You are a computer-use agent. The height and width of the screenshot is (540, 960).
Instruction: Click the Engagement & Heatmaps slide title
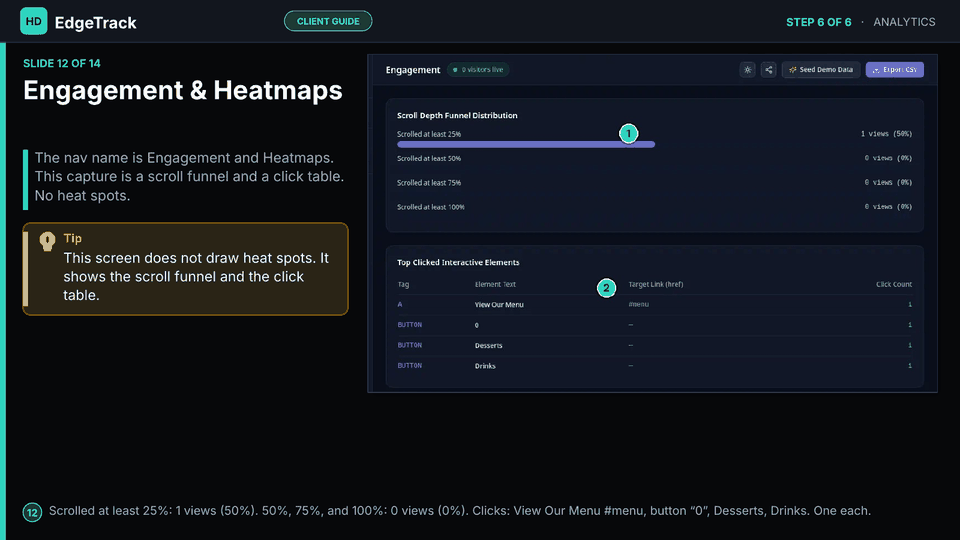click(182, 91)
